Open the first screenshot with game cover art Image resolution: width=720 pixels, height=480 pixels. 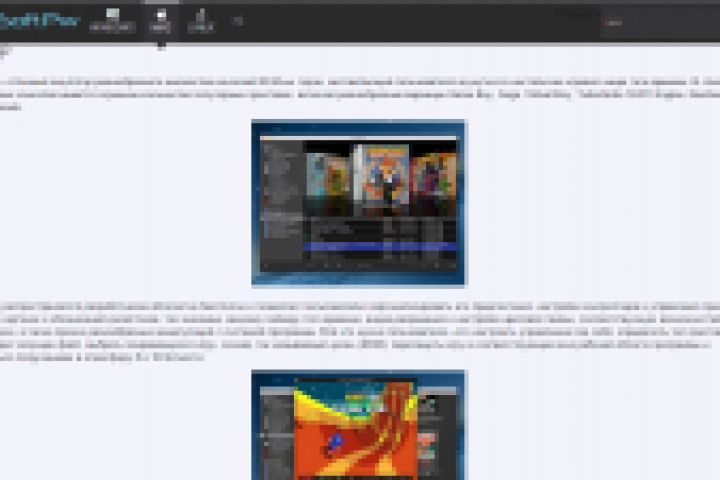click(x=358, y=203)
